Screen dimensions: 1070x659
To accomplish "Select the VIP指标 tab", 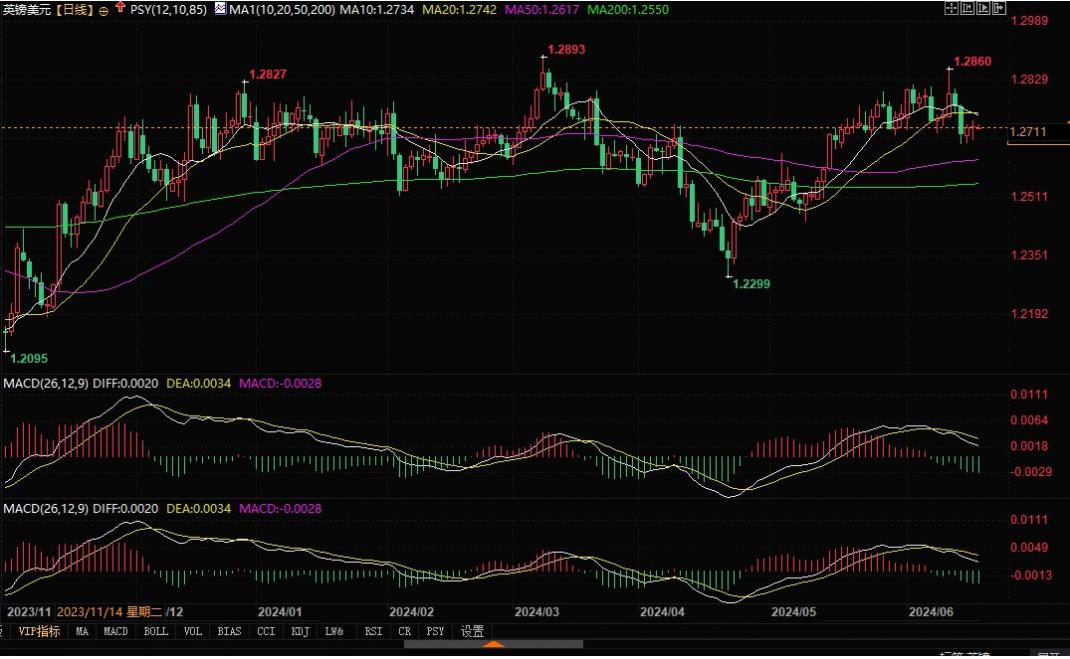I will pos(39,631).
